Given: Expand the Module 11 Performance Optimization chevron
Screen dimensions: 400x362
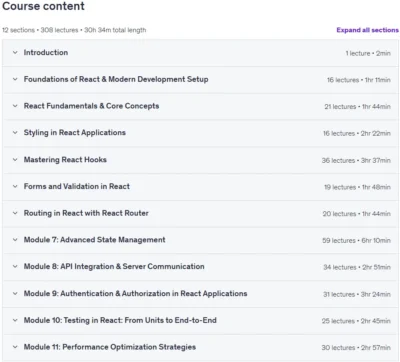Looking at the screenshot, I should pyautogui.click(x=15, y=347).
